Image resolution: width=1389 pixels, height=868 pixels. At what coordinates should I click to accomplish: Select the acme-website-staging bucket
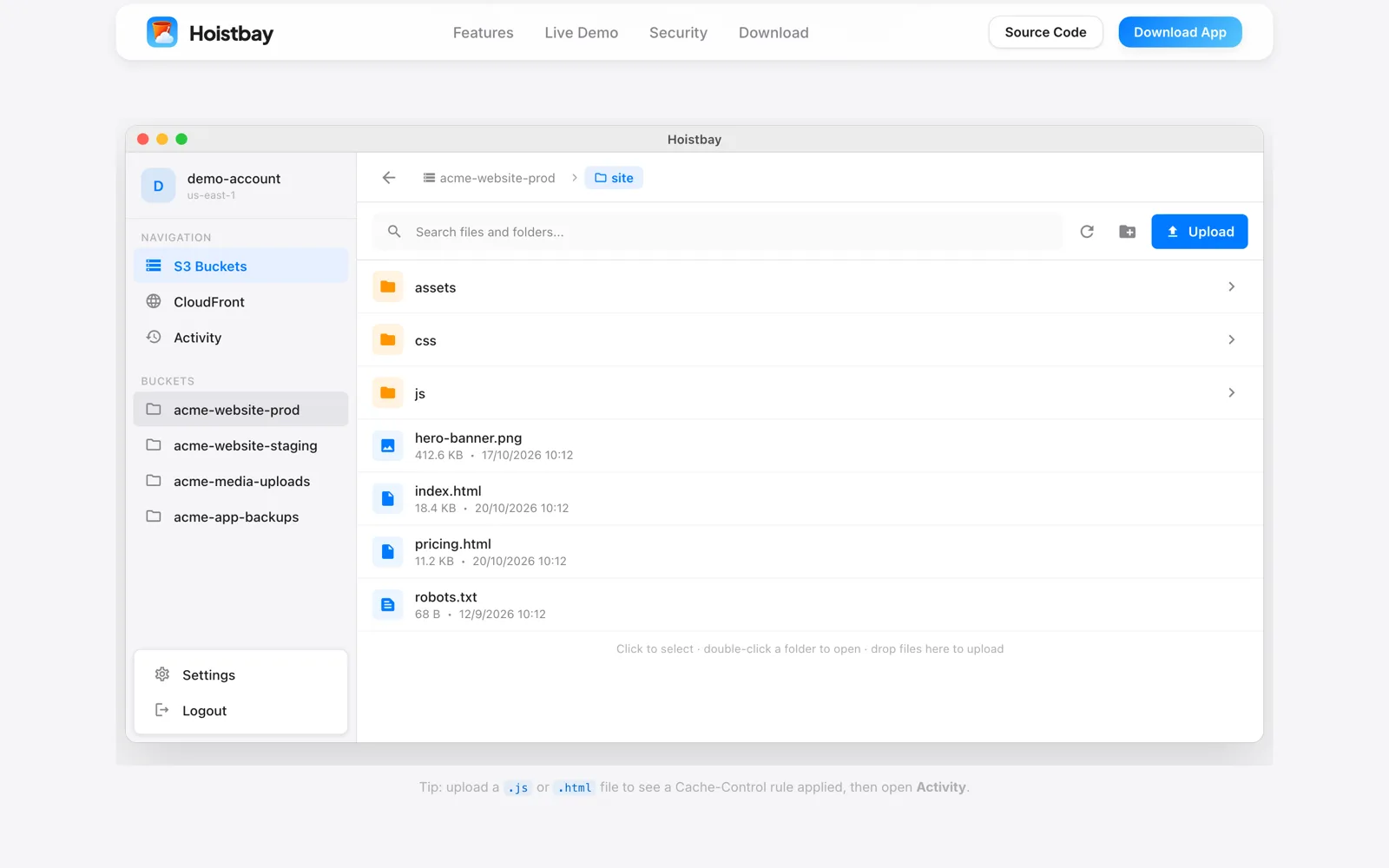240,445
